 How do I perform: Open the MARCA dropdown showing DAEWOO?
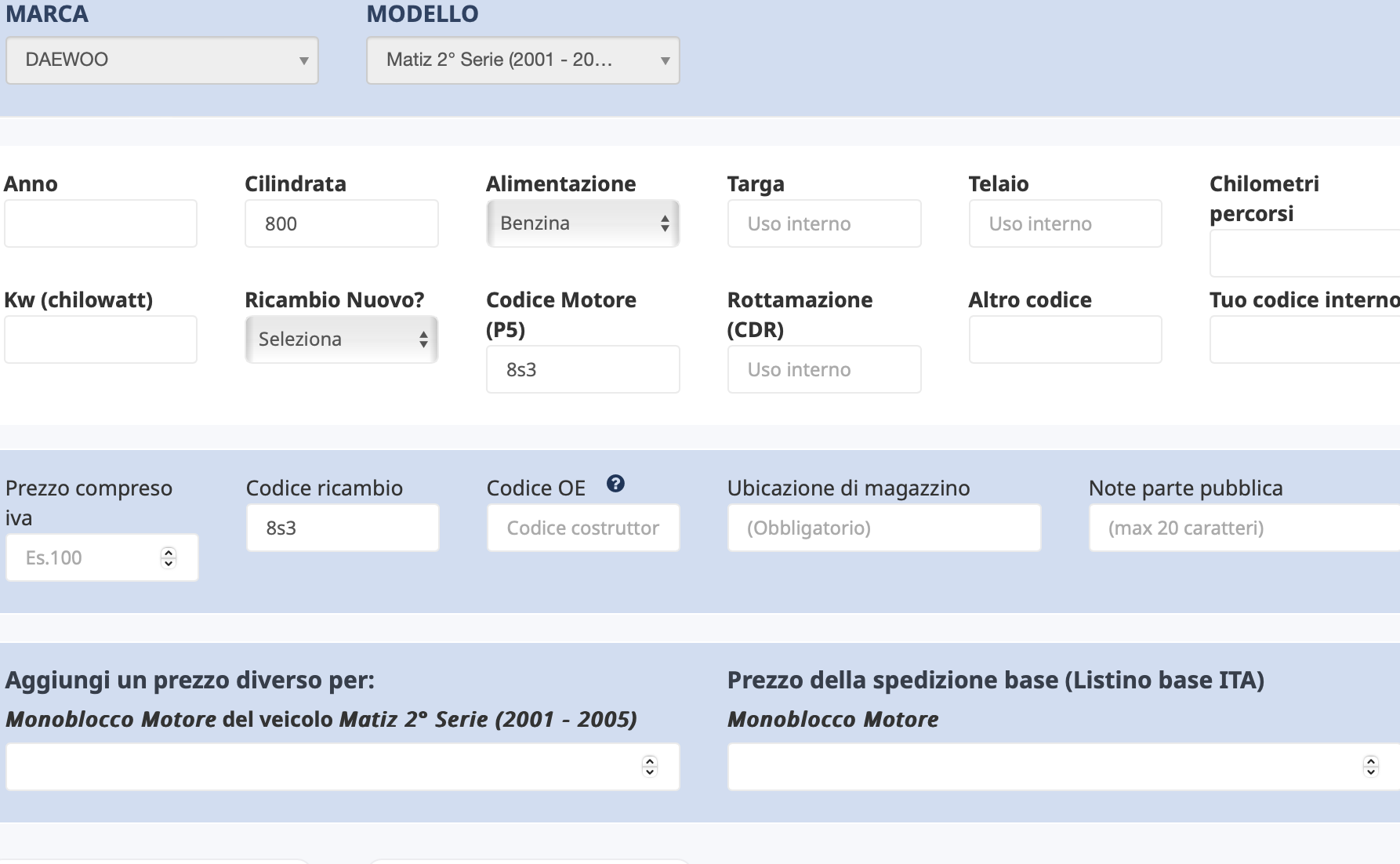pos(162,60)
